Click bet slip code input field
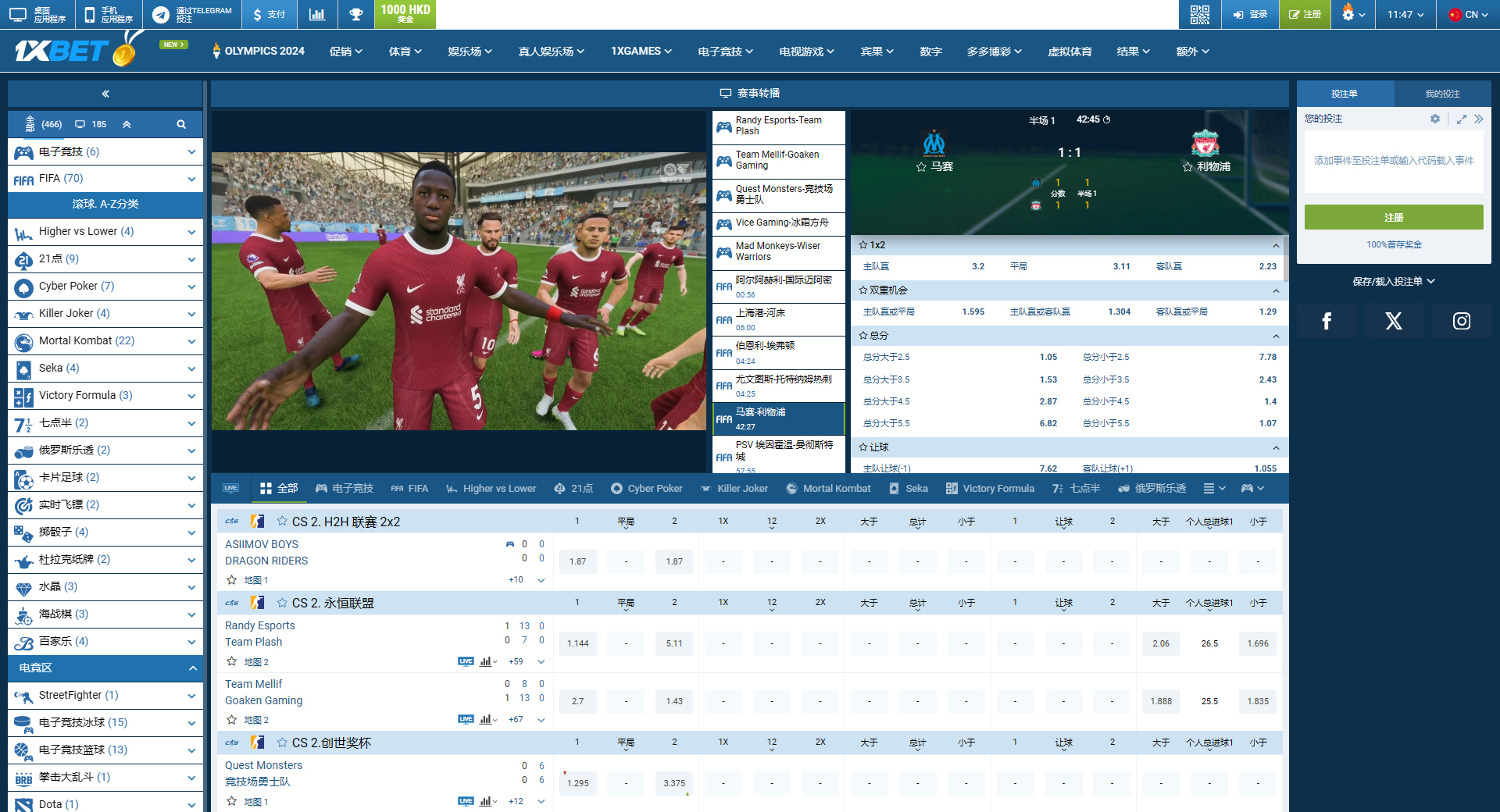The height and width of the screenshot is (812, 1500). click(1394, 161)
